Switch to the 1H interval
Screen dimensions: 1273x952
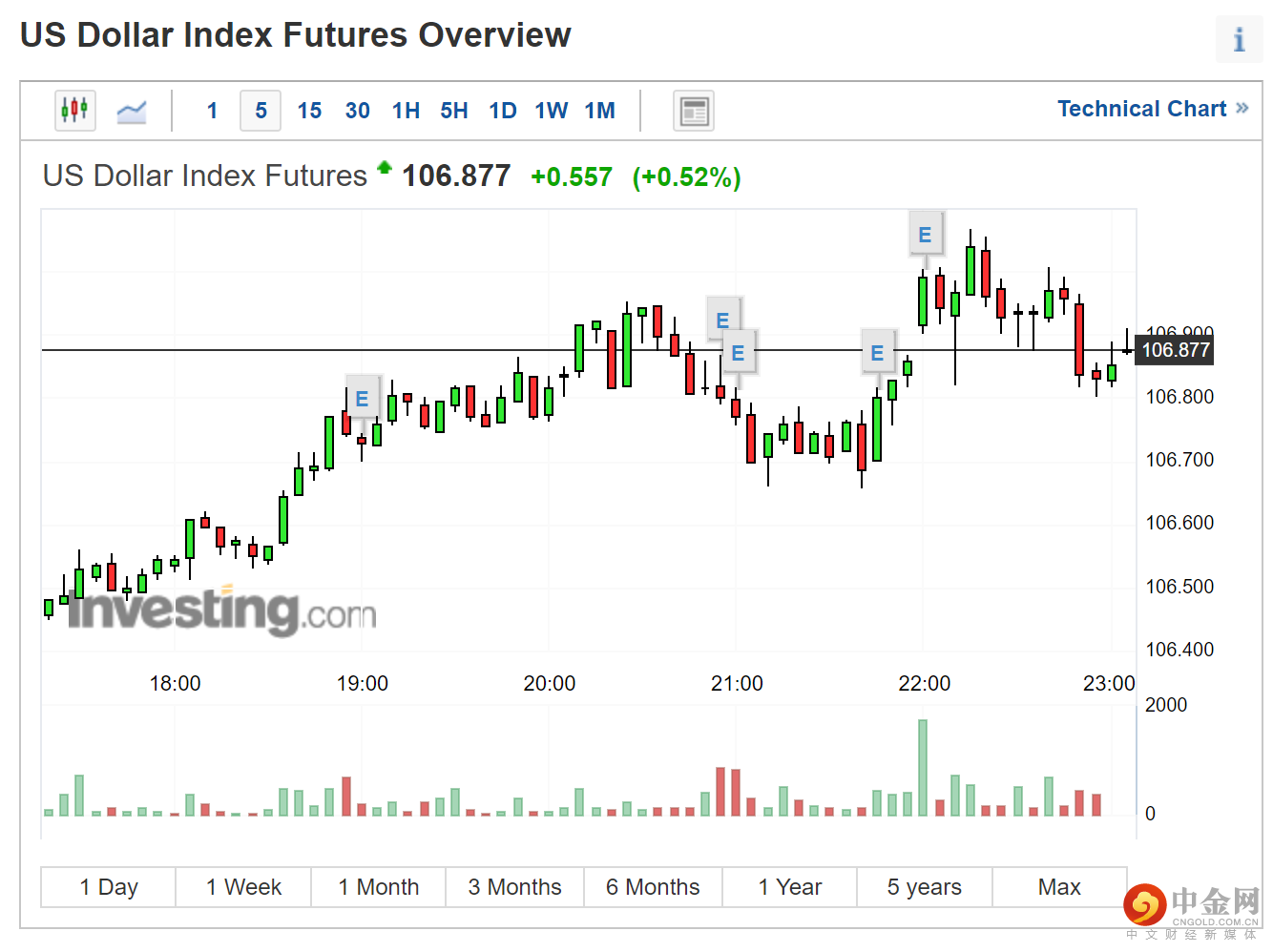pyautogui.click(x=406, y=111)
